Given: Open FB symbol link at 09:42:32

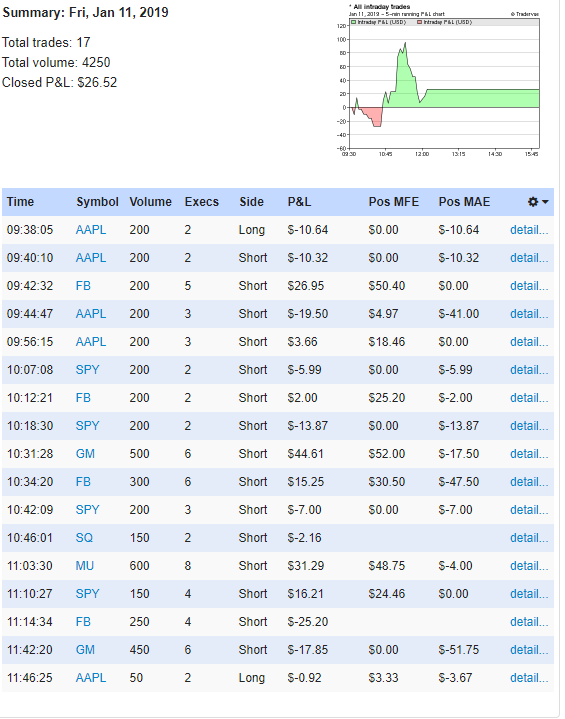Looking at the screenshot, I should 83,286.
